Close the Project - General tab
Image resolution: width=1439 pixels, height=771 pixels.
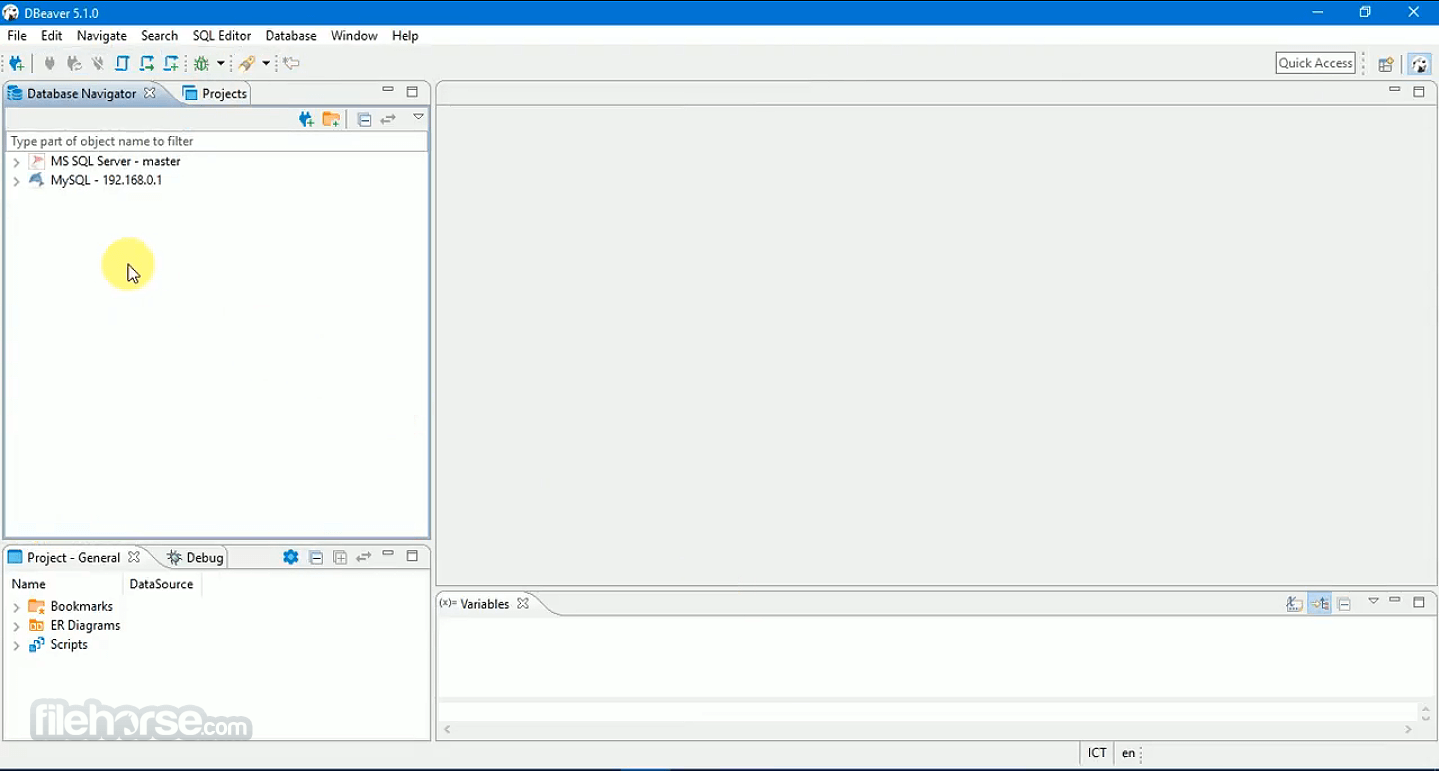134,557
